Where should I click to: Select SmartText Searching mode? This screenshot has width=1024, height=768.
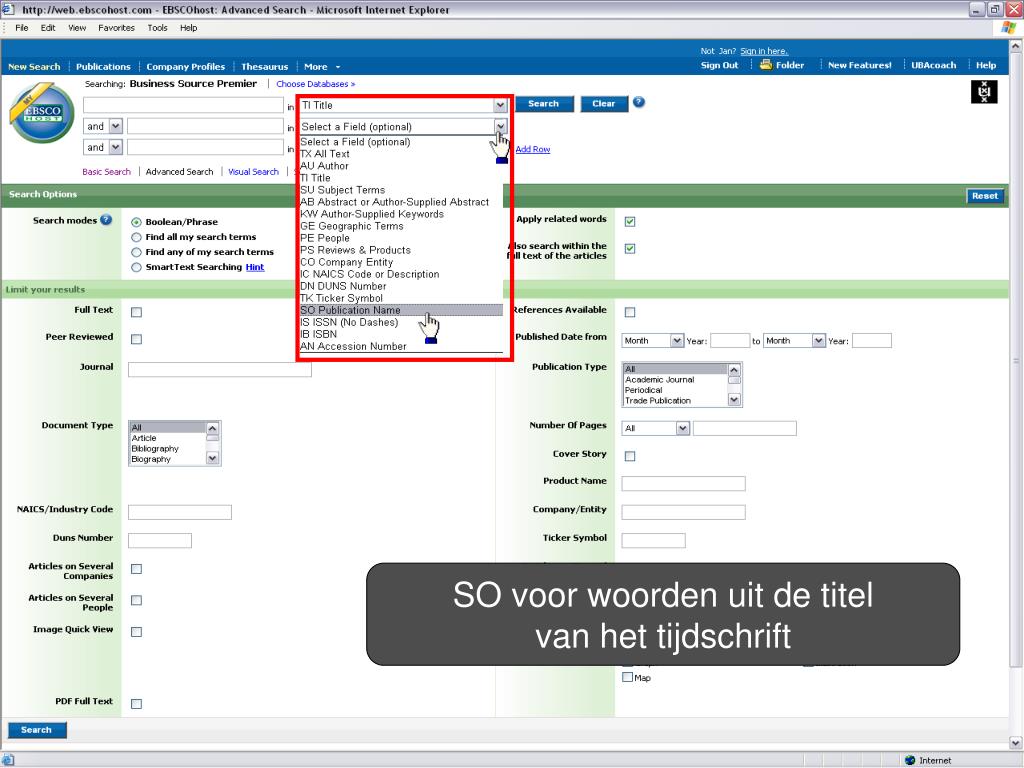[136, 267]
